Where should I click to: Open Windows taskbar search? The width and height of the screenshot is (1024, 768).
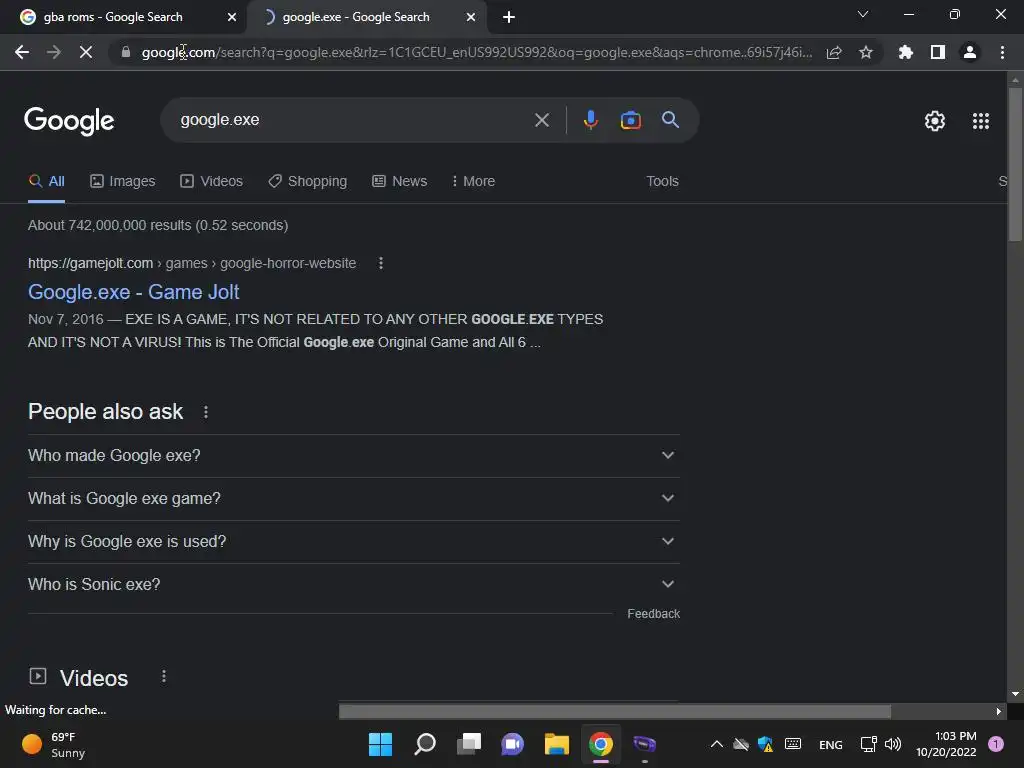[x=424, y=744]
